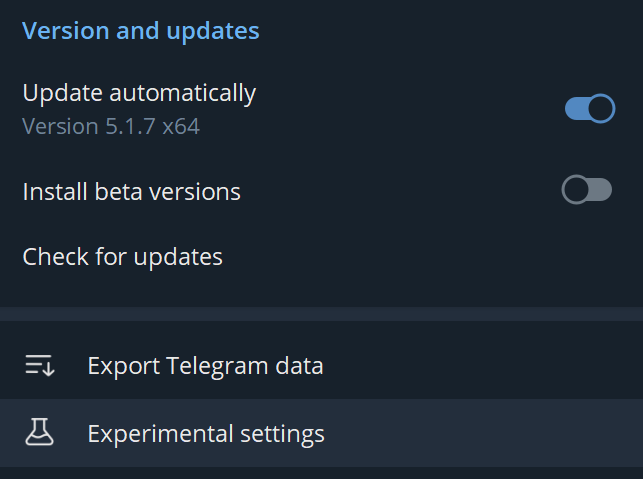Click the blue knob of Update automatically switch
The image size is (643, 479).
tap(600, 108)
